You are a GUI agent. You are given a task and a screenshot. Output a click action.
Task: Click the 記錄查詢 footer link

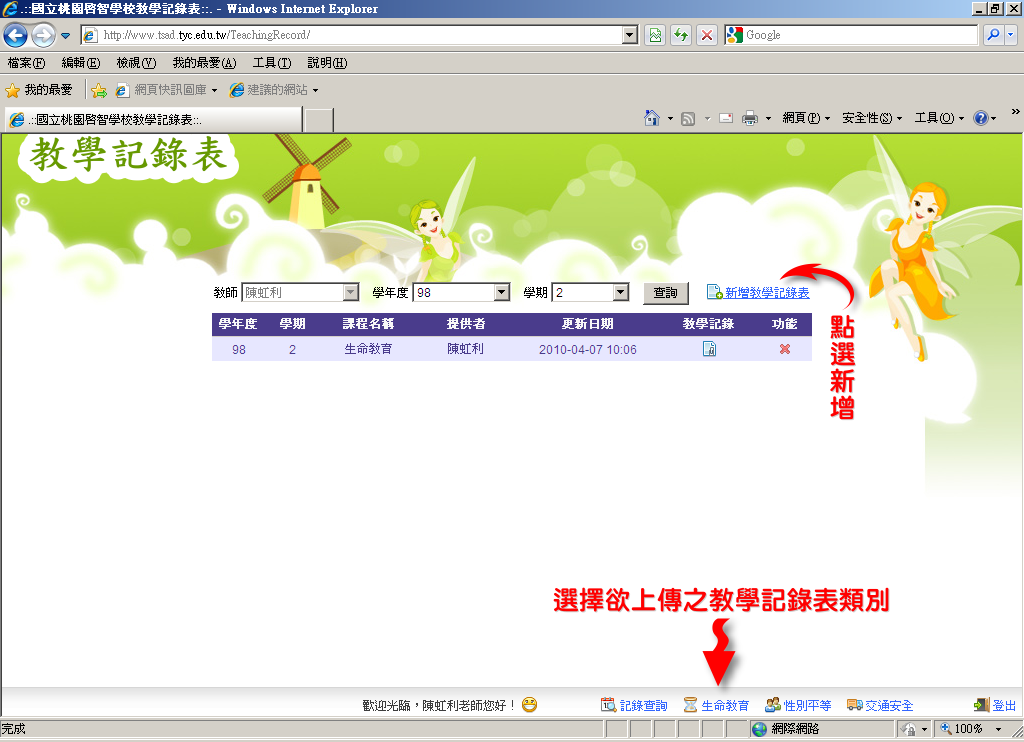coord(643,705)
